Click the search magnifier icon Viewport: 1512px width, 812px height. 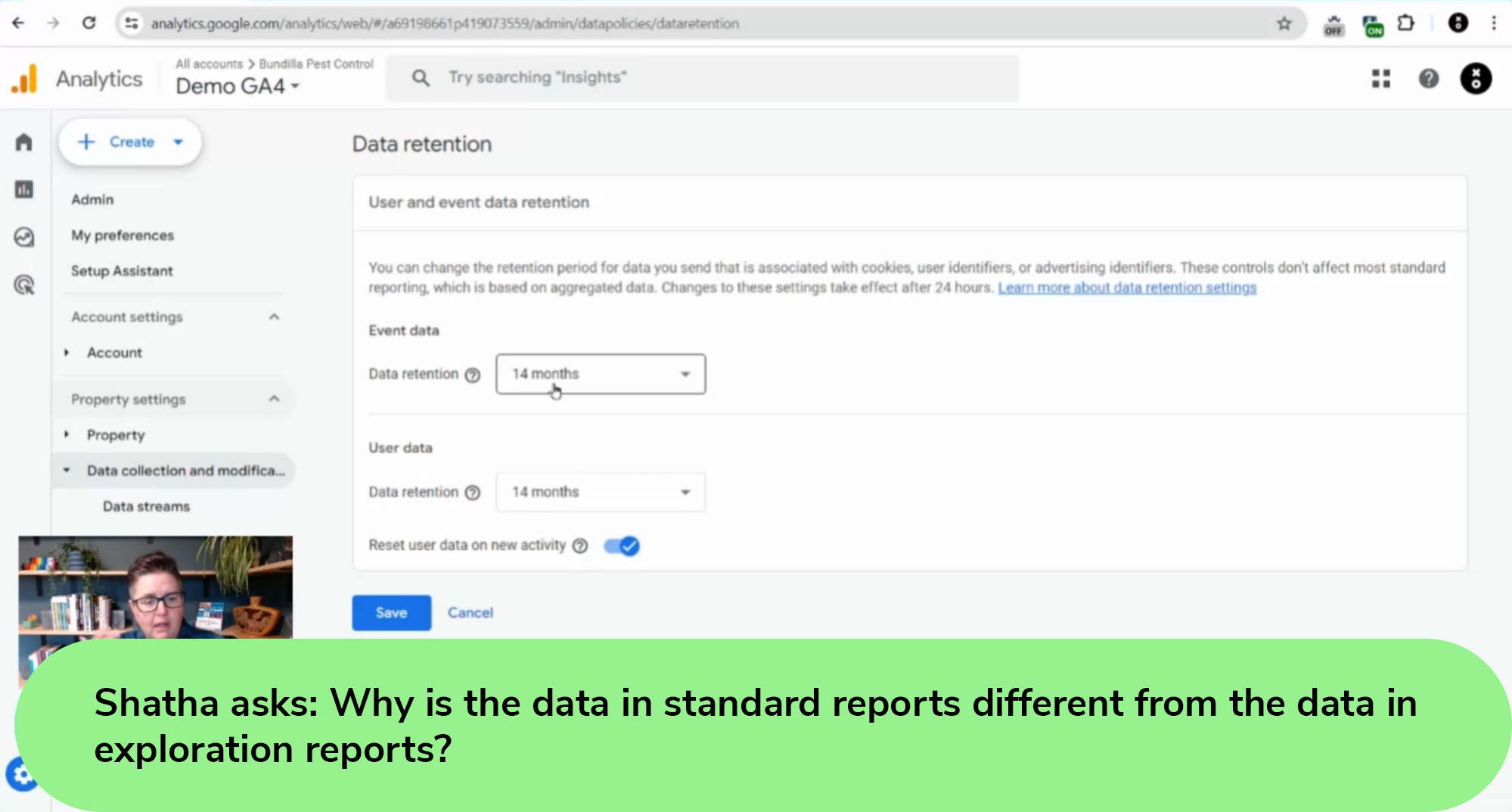tap(421, 78)
